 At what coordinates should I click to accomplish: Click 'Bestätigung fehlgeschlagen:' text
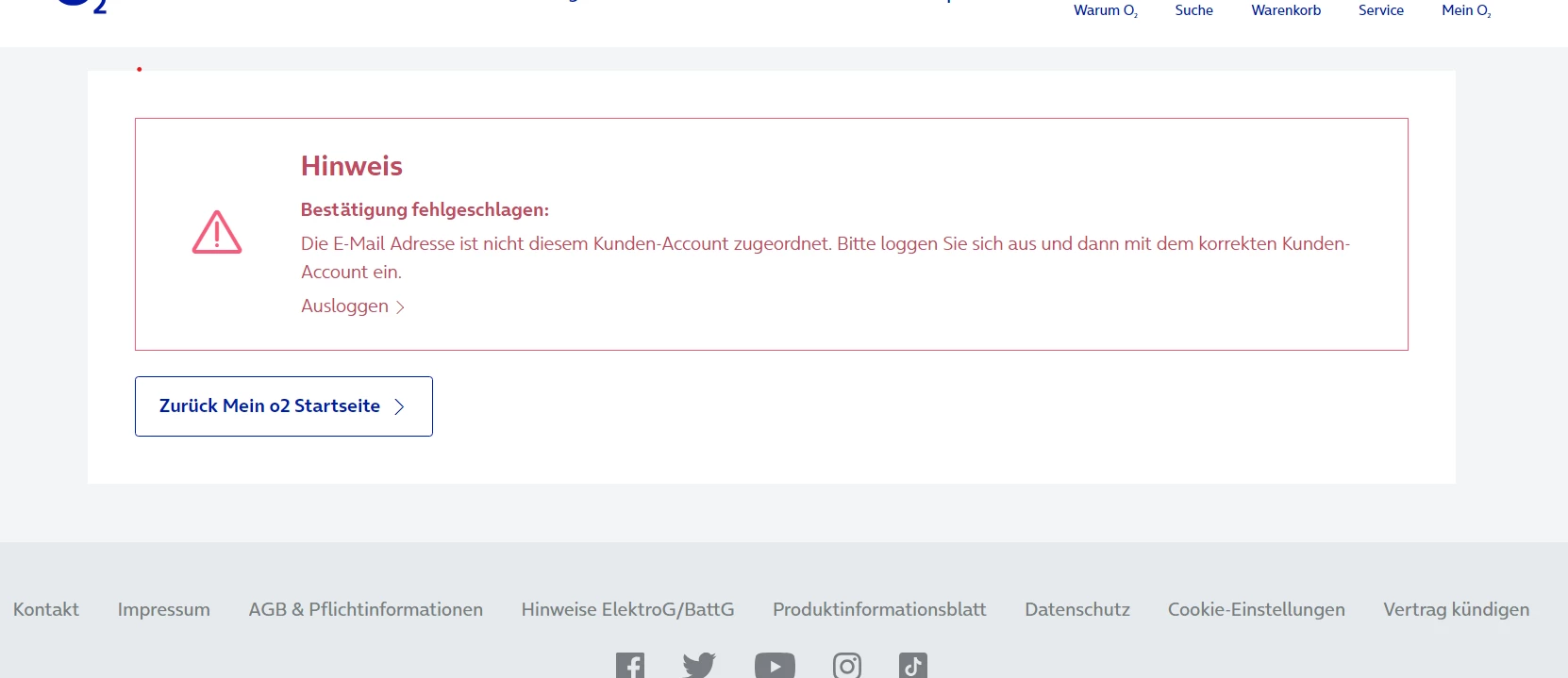click(x=425, y=209)
